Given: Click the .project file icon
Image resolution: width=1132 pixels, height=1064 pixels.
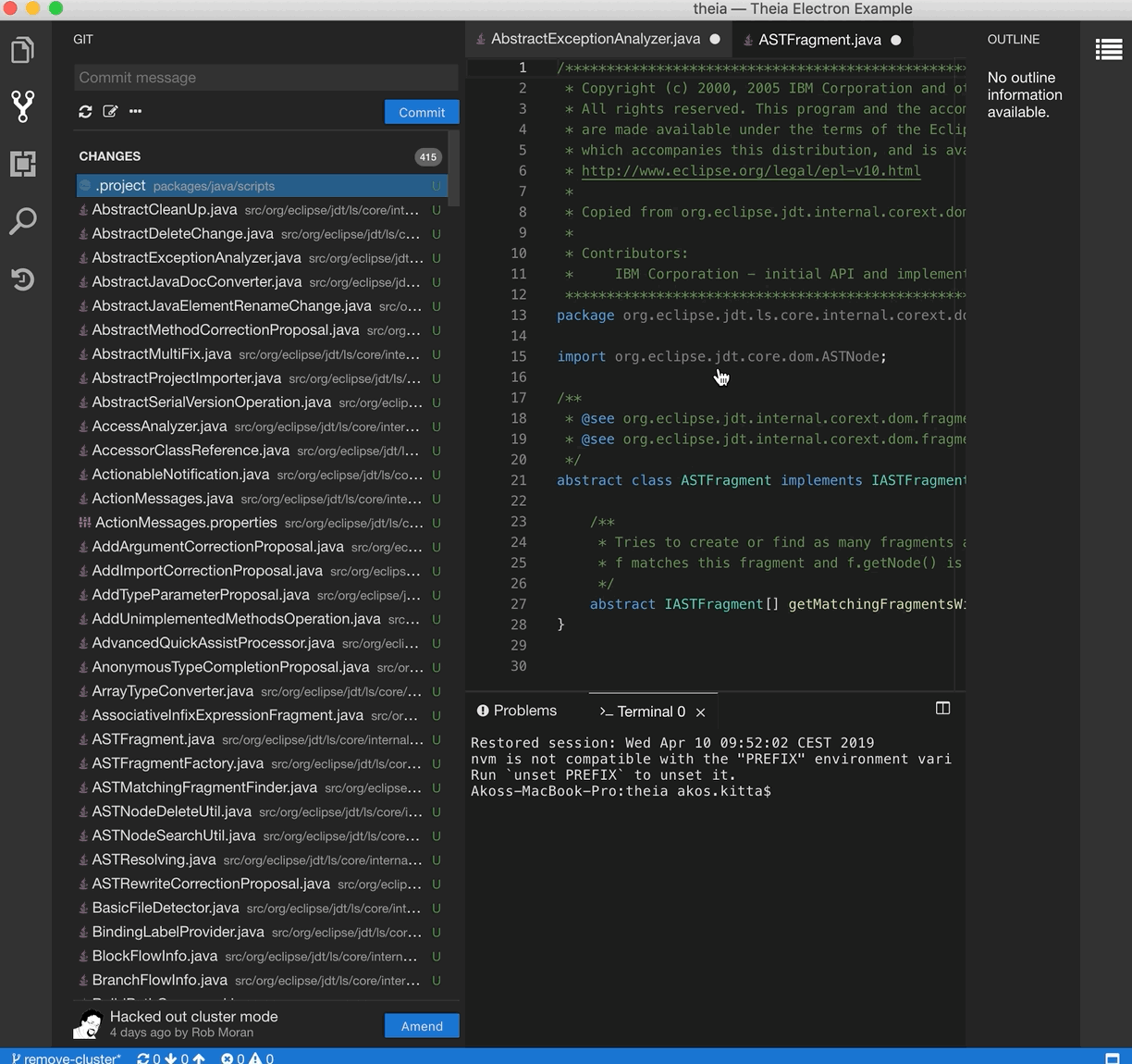Looking at the screenshot, I should click(85, 186).
